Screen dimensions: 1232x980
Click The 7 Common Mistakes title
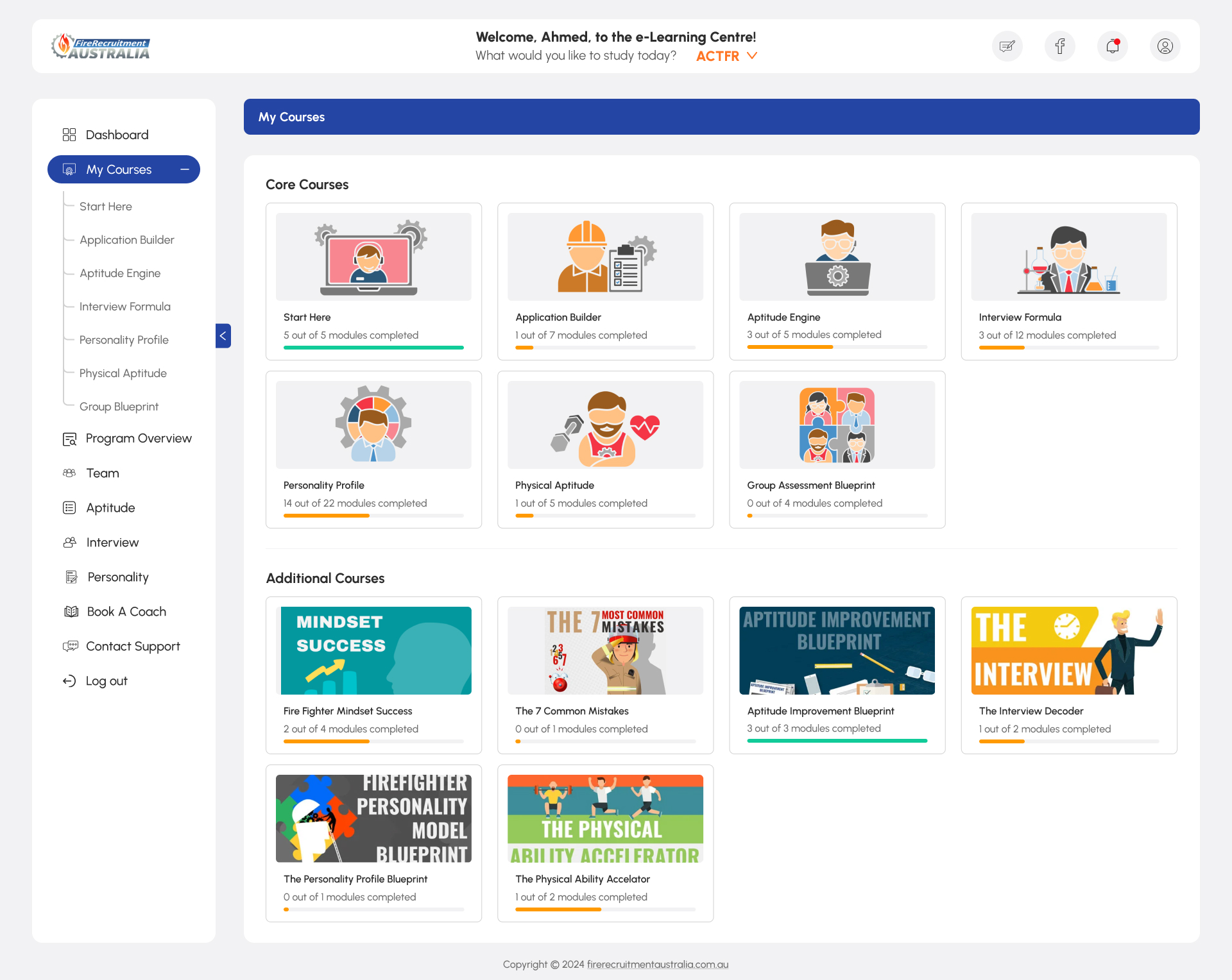click(x=572, y=711)
